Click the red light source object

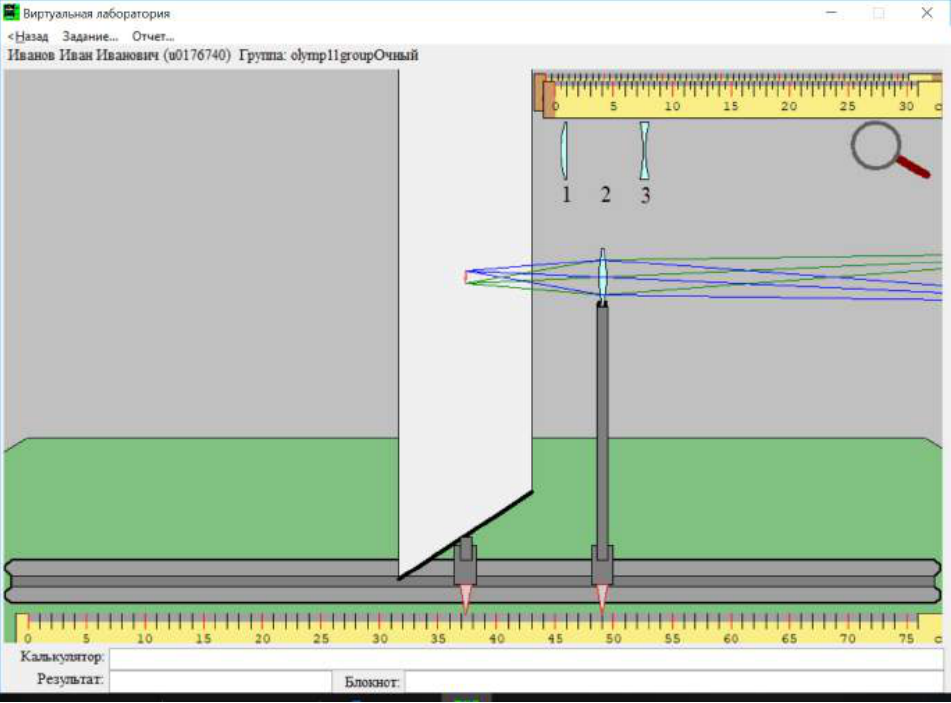point(466,277)
